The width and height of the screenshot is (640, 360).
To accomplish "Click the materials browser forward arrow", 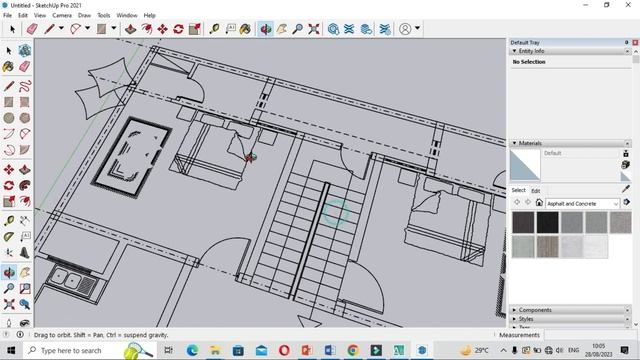I will coord(528,202).
